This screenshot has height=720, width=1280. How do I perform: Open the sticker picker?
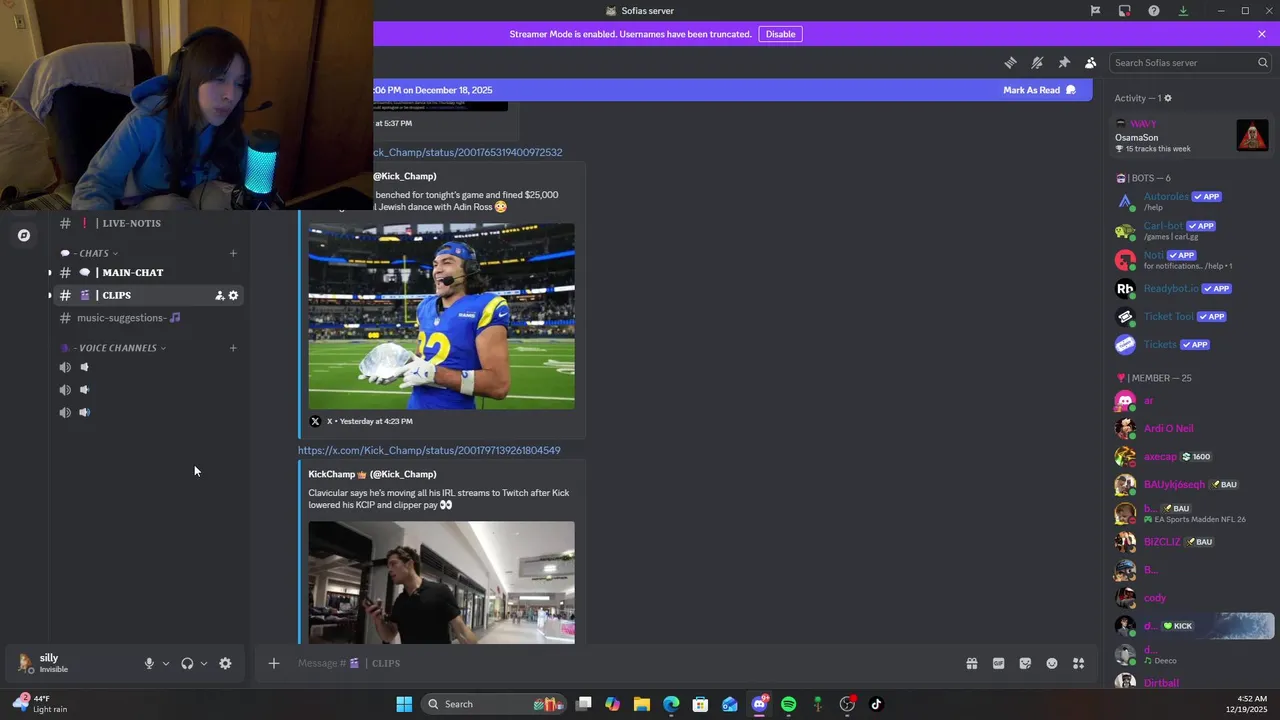tap(1025, 663)
